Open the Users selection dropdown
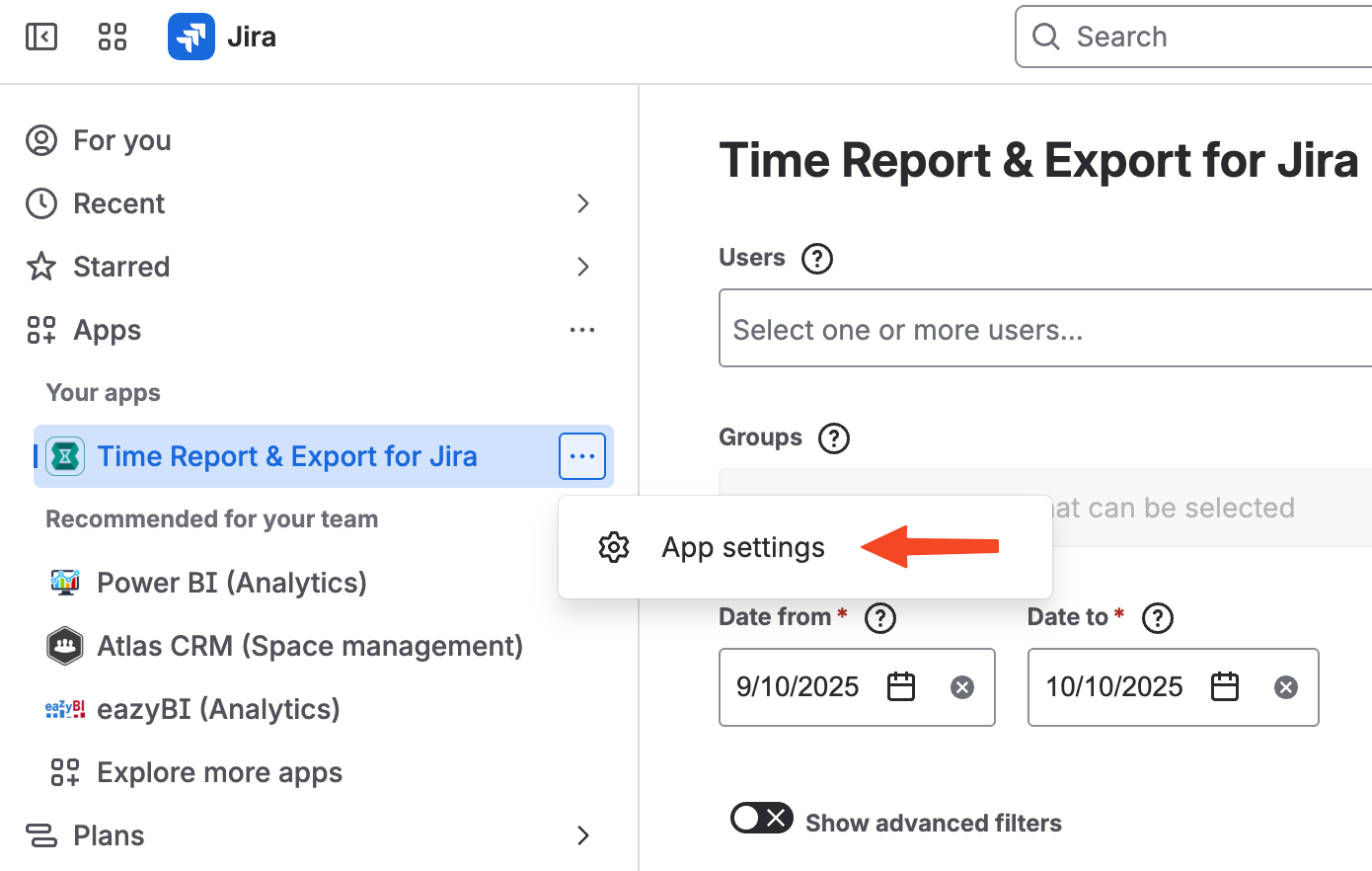This screenshot has width=1372, height=871. 1044,329
